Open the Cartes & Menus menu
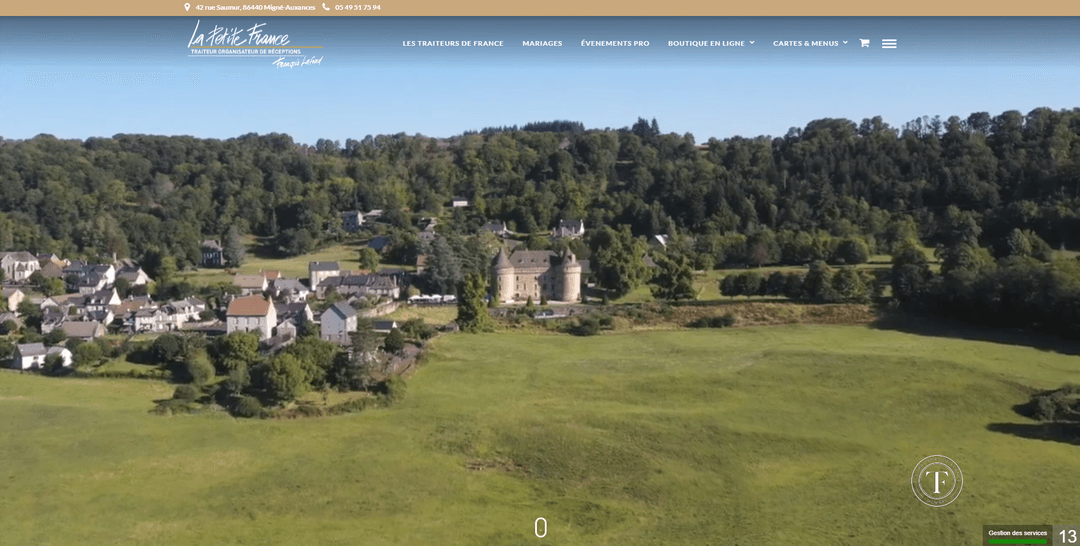Image resolution: width=1080 pixels, height=546 pixels. [805, 44]
